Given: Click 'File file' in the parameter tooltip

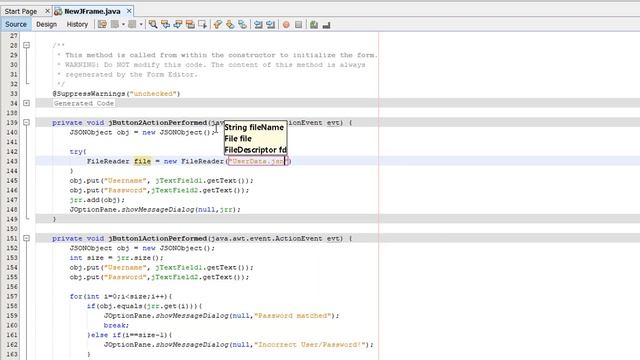Looking at the screenshot, I should [x=238, y=139].
